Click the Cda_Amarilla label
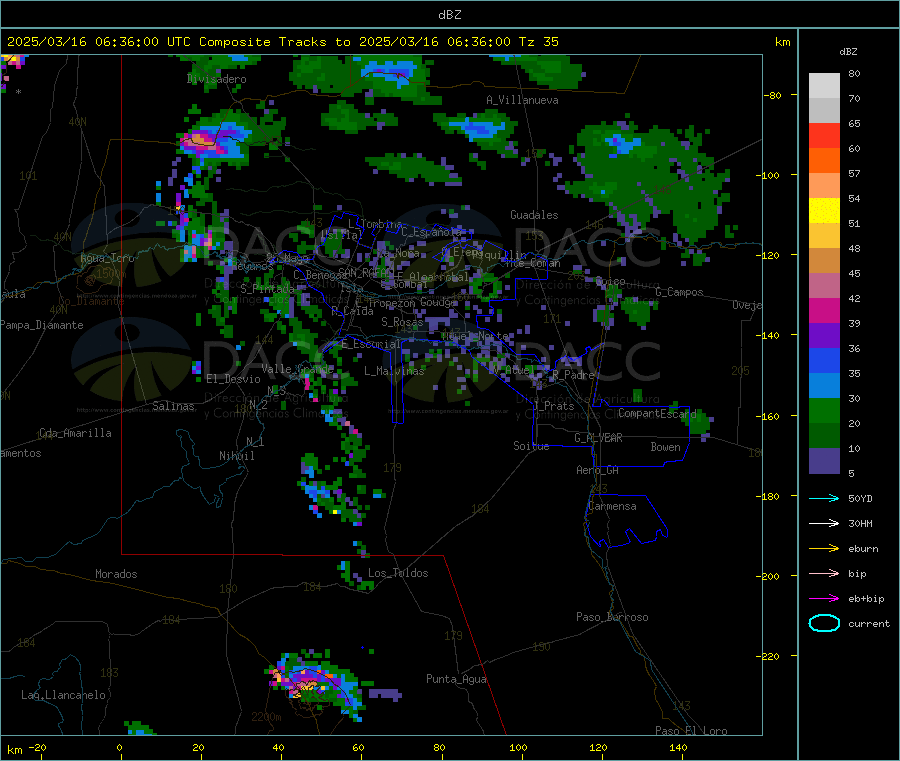900x761 pixels. coord(75,433)
